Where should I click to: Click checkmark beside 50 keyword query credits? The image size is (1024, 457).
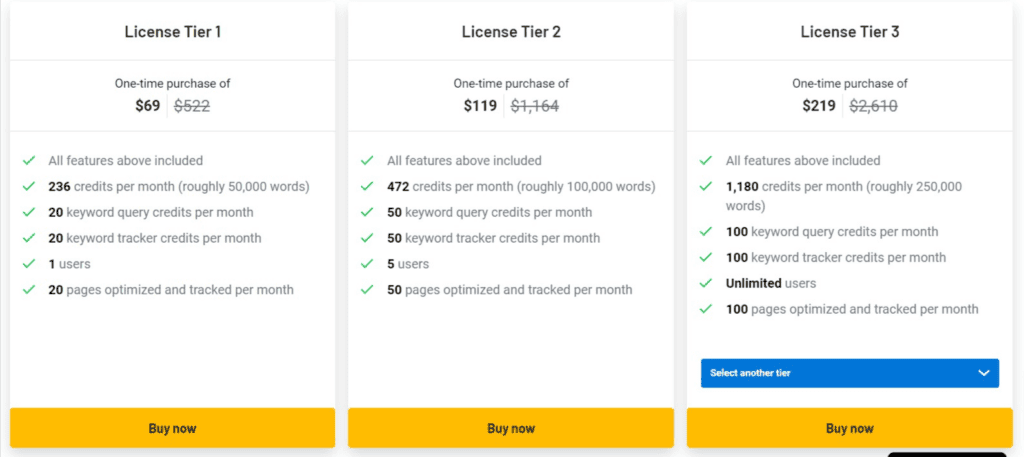[368, 212]
